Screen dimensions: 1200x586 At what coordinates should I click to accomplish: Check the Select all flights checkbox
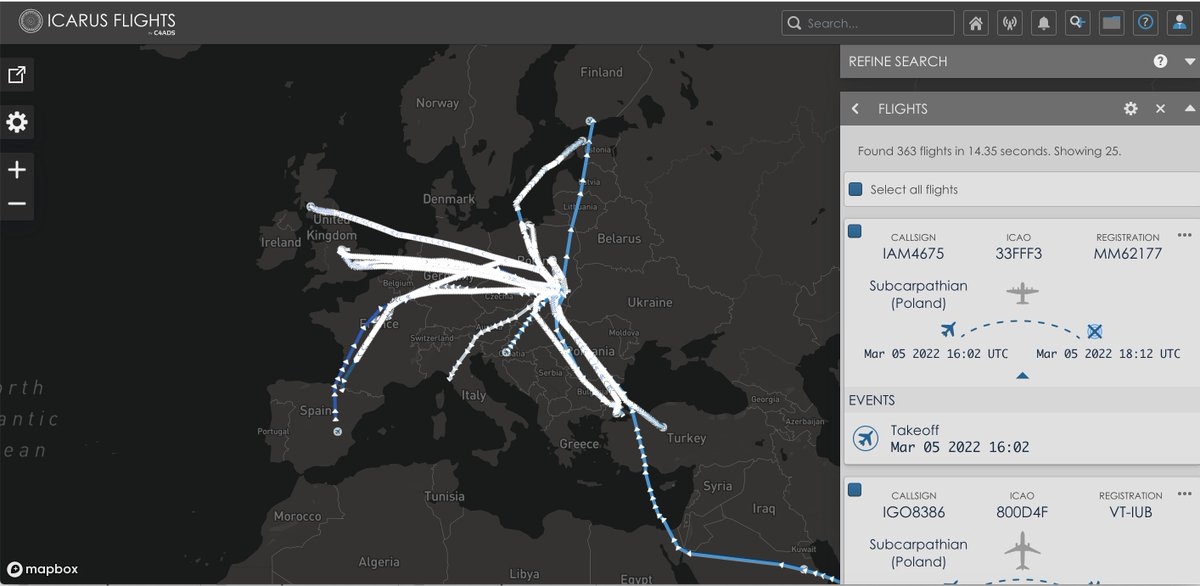[855, 189]
